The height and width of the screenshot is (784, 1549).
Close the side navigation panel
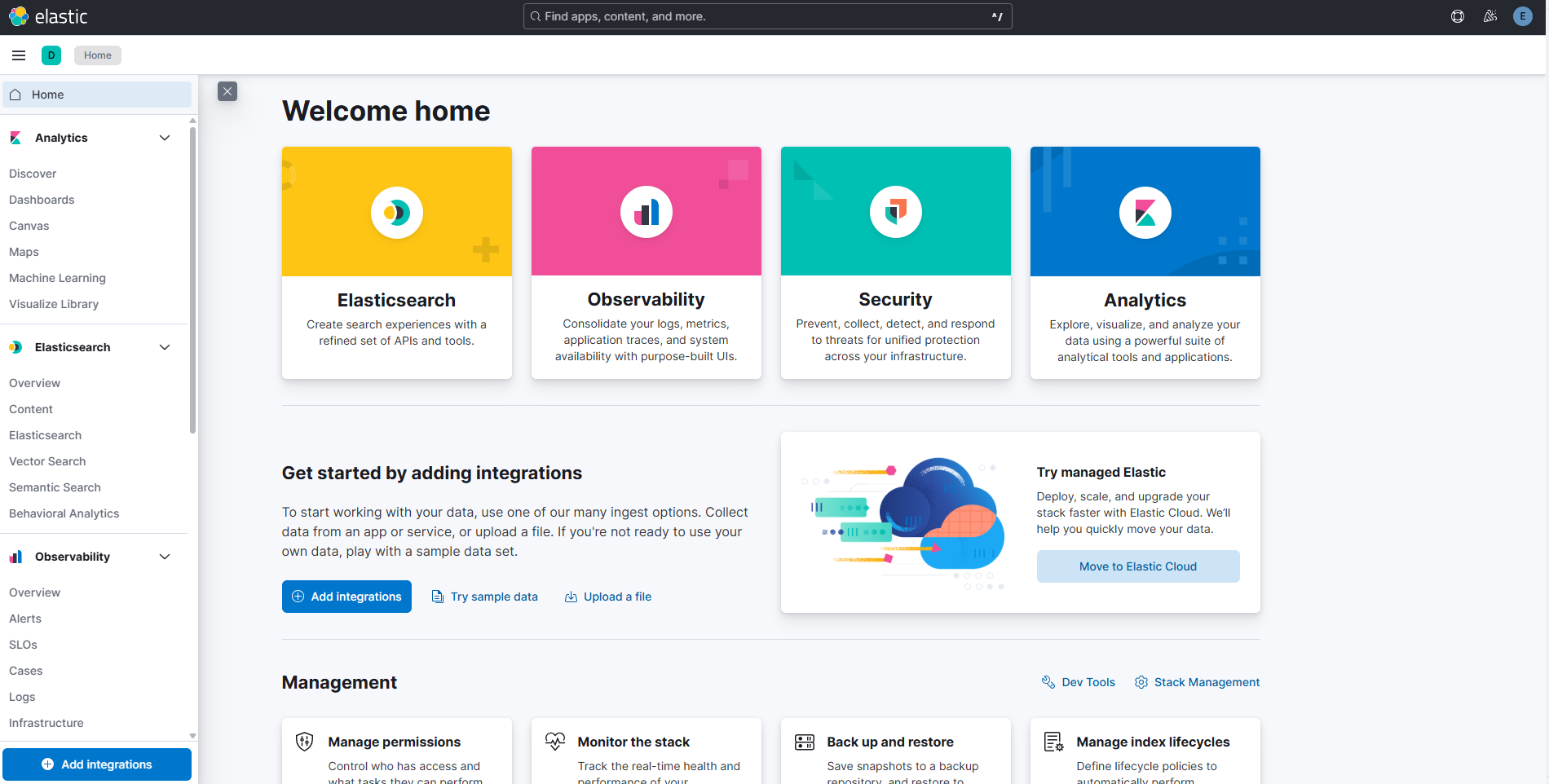227,91
